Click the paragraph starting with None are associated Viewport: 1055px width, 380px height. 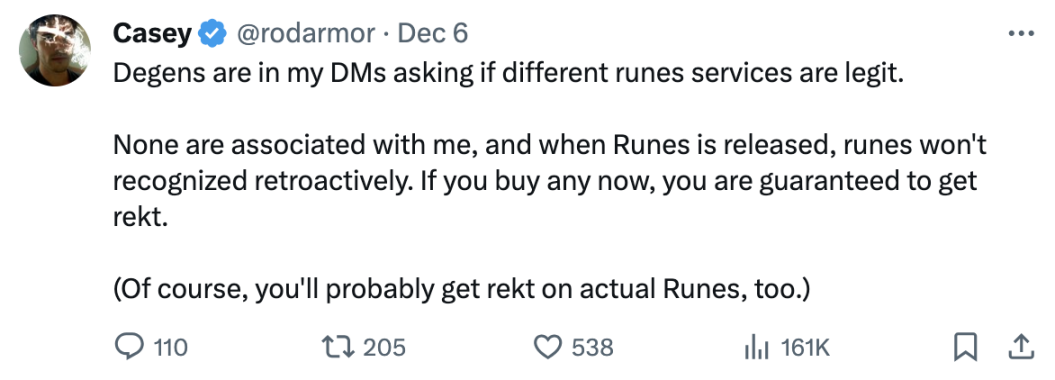(550, 182)
